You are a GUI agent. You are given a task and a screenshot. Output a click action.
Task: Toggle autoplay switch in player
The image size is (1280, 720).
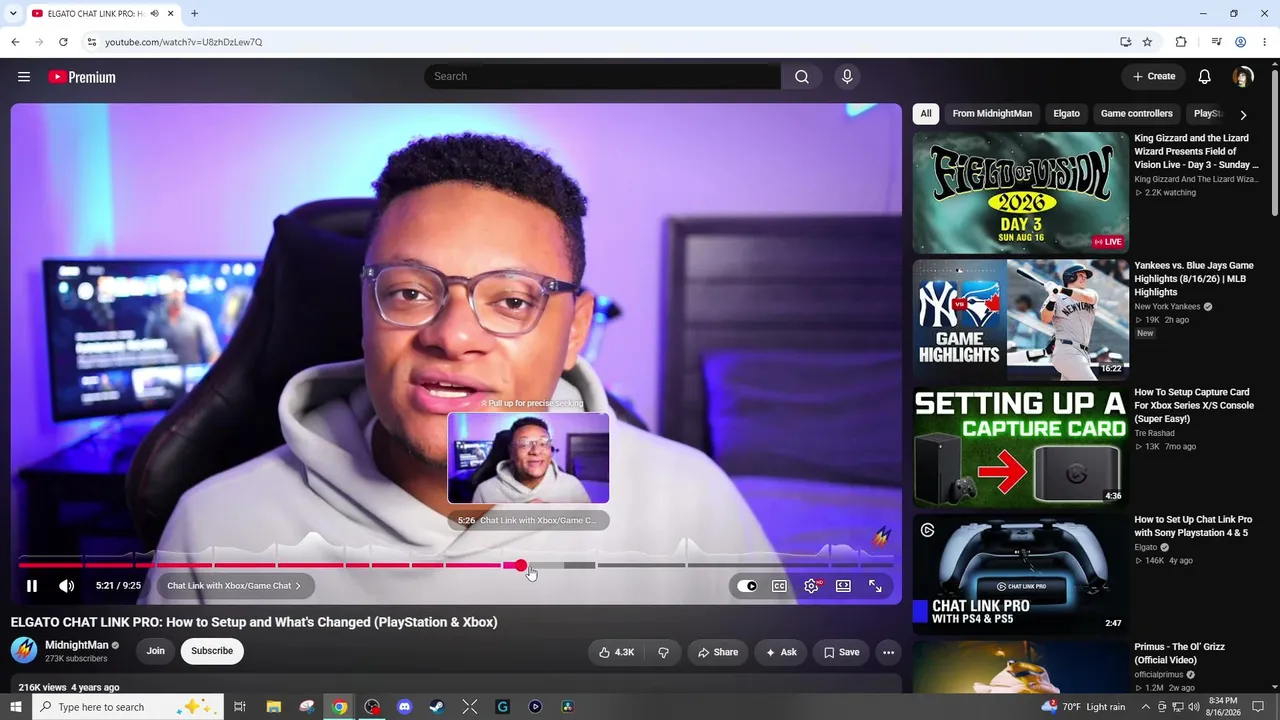tap(747, 586)
